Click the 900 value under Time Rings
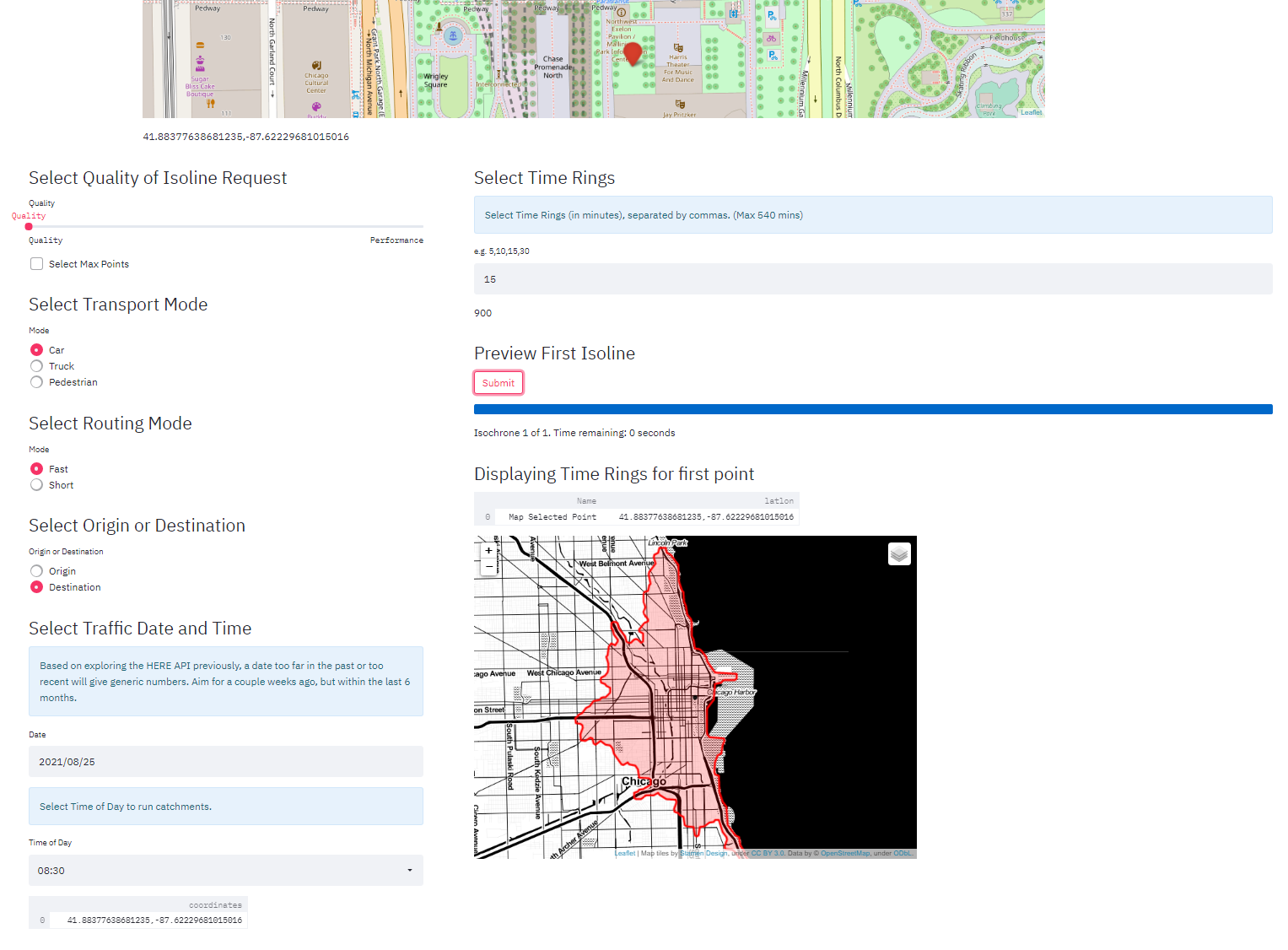Viewport: 1288px width, 950px height. 482,313
